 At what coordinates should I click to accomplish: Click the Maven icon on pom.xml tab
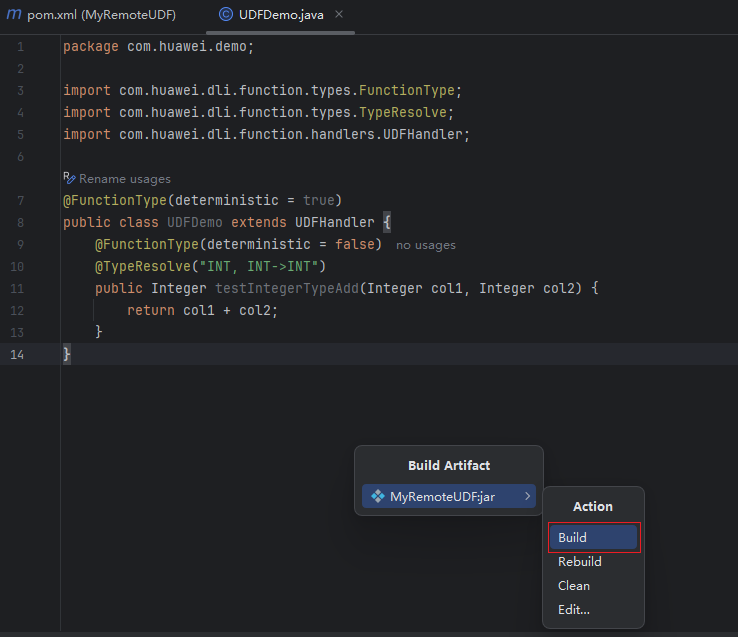coord(14,15)
